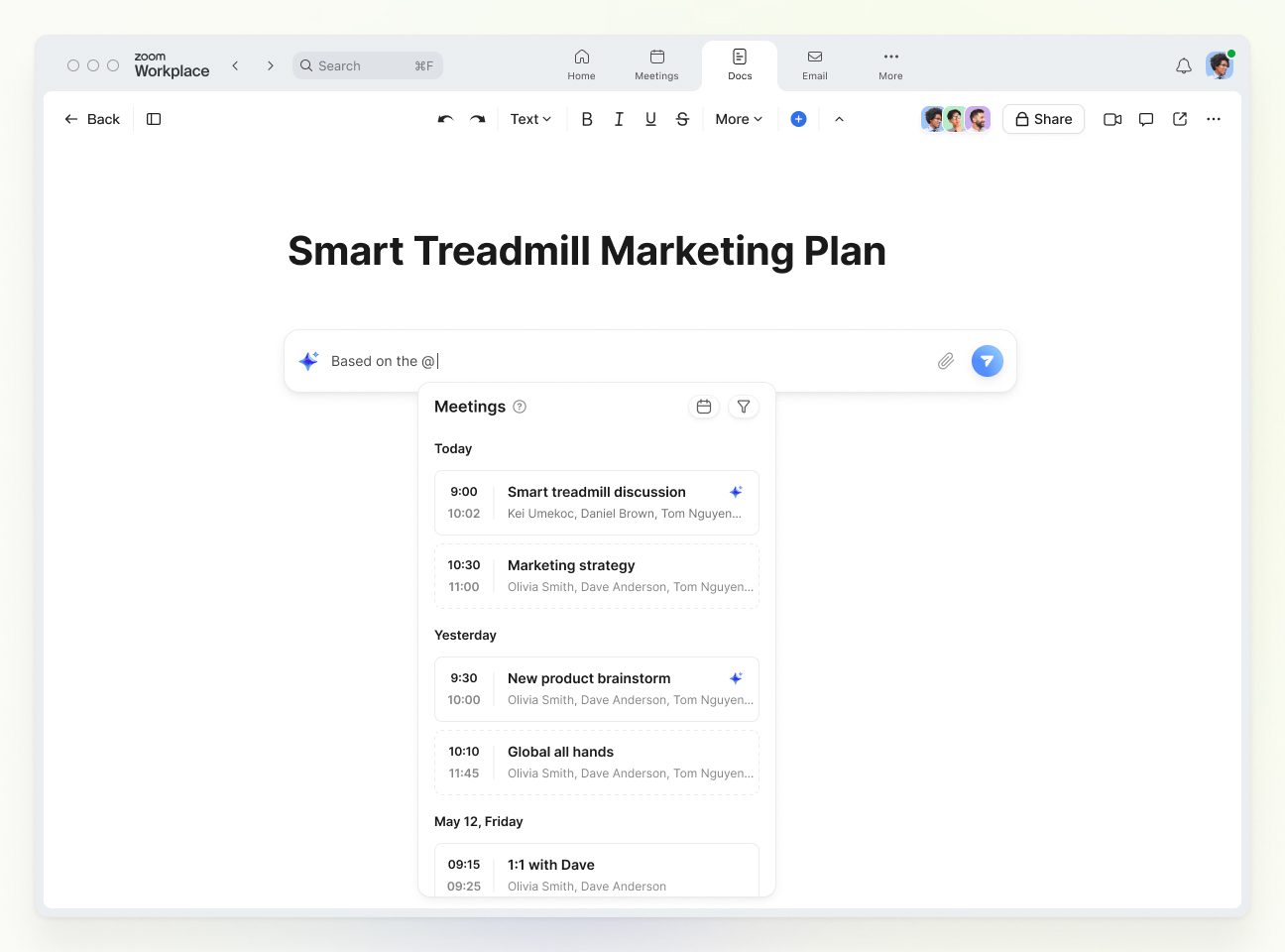
Task: Send the AI prompt with blue arrow
Action: (987, 361)
